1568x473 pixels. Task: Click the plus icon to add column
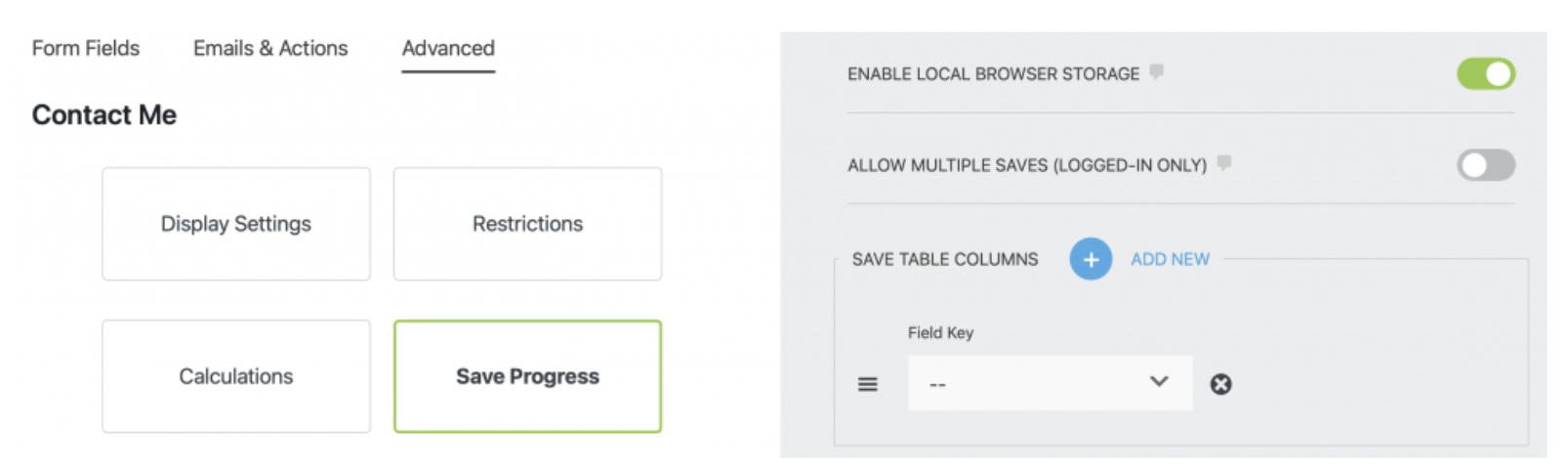[x=1091, y=259]
